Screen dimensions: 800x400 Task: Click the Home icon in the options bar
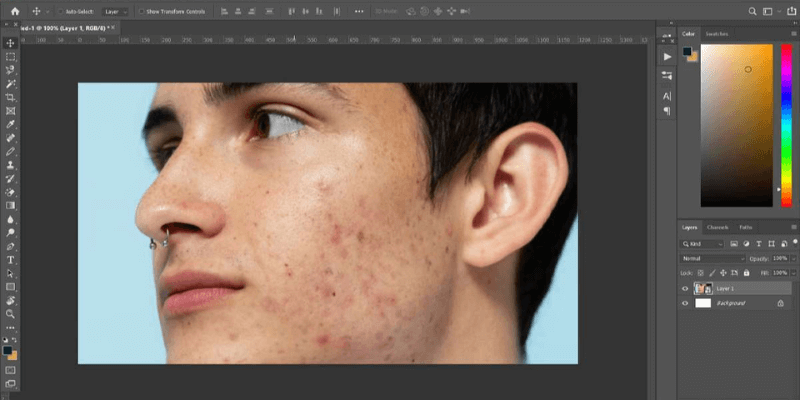tap(13, 11)
